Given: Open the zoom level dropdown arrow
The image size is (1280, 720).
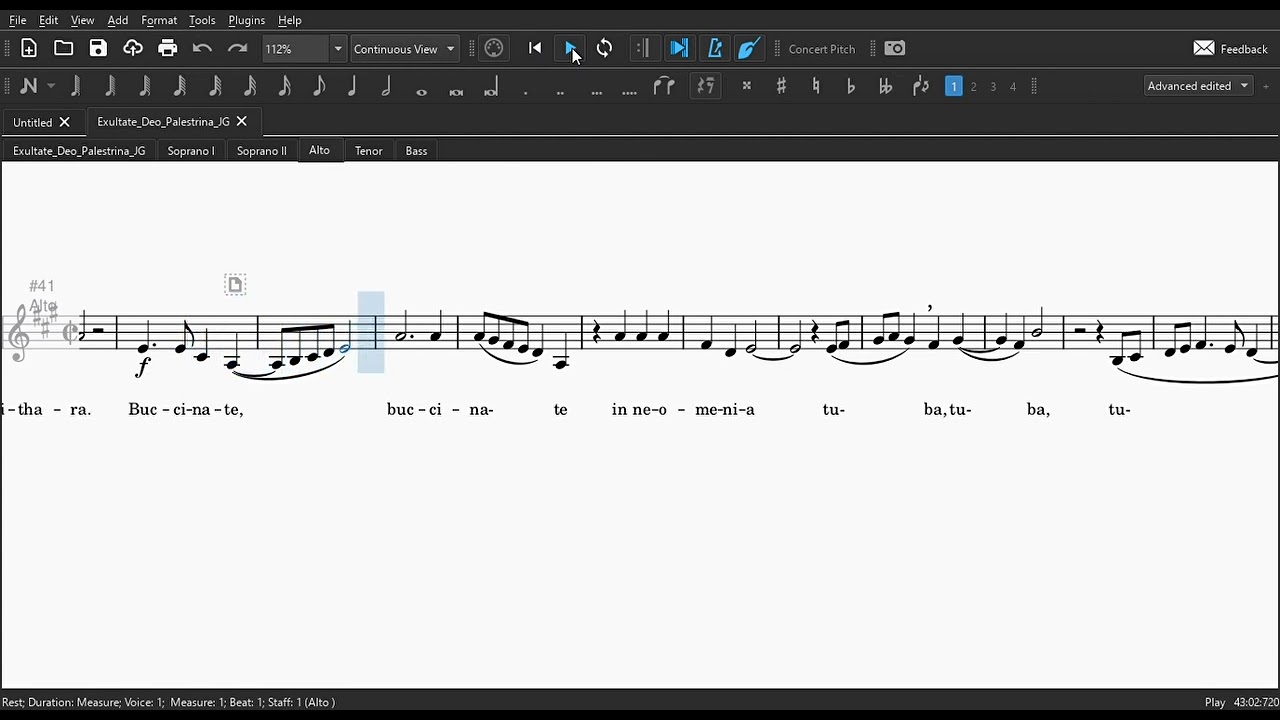Looking at the screenshot, I should [x=338, y=49].
